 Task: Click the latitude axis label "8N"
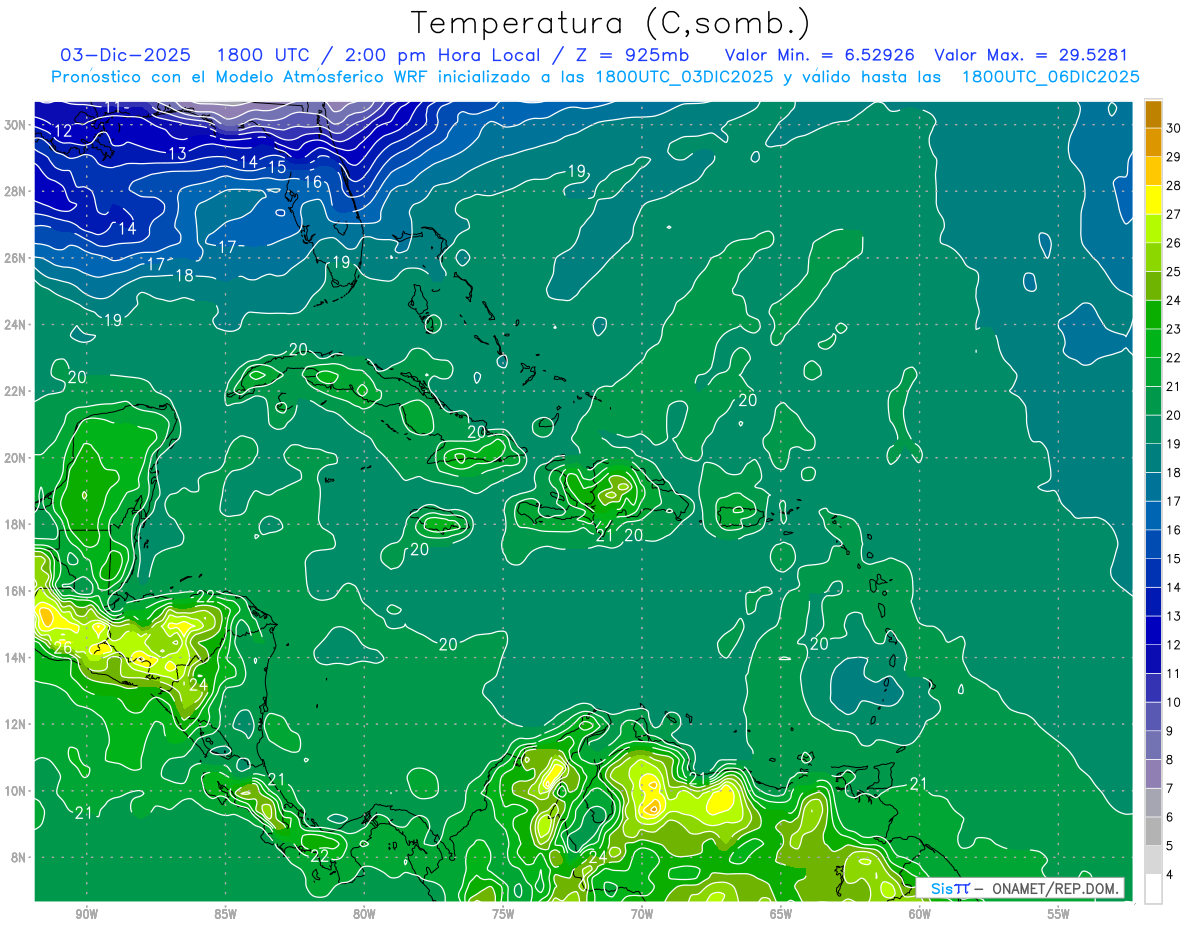19,858
